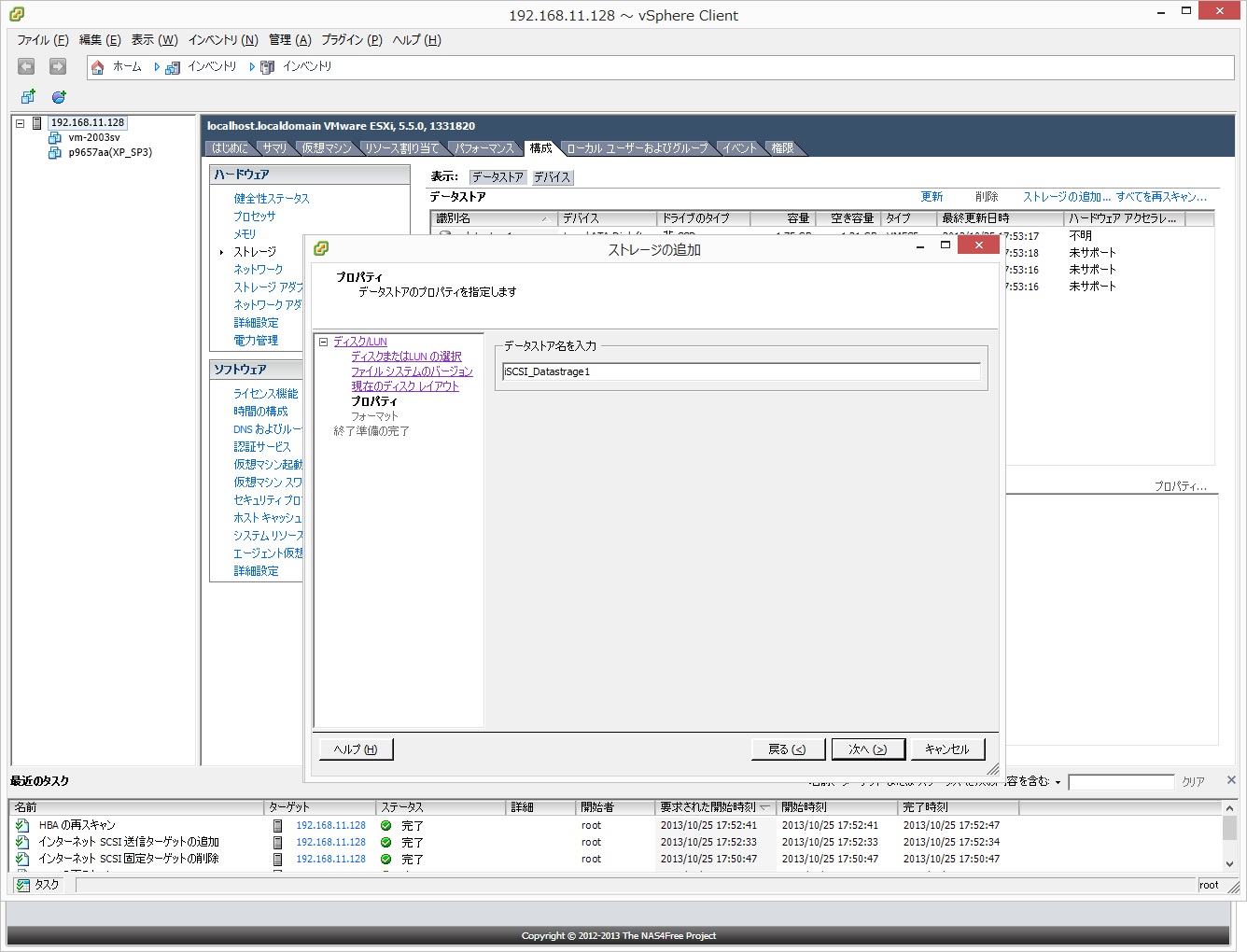1247x952 pixels.
Task: Click the クリア filter button
Action: pos(1193,782)
